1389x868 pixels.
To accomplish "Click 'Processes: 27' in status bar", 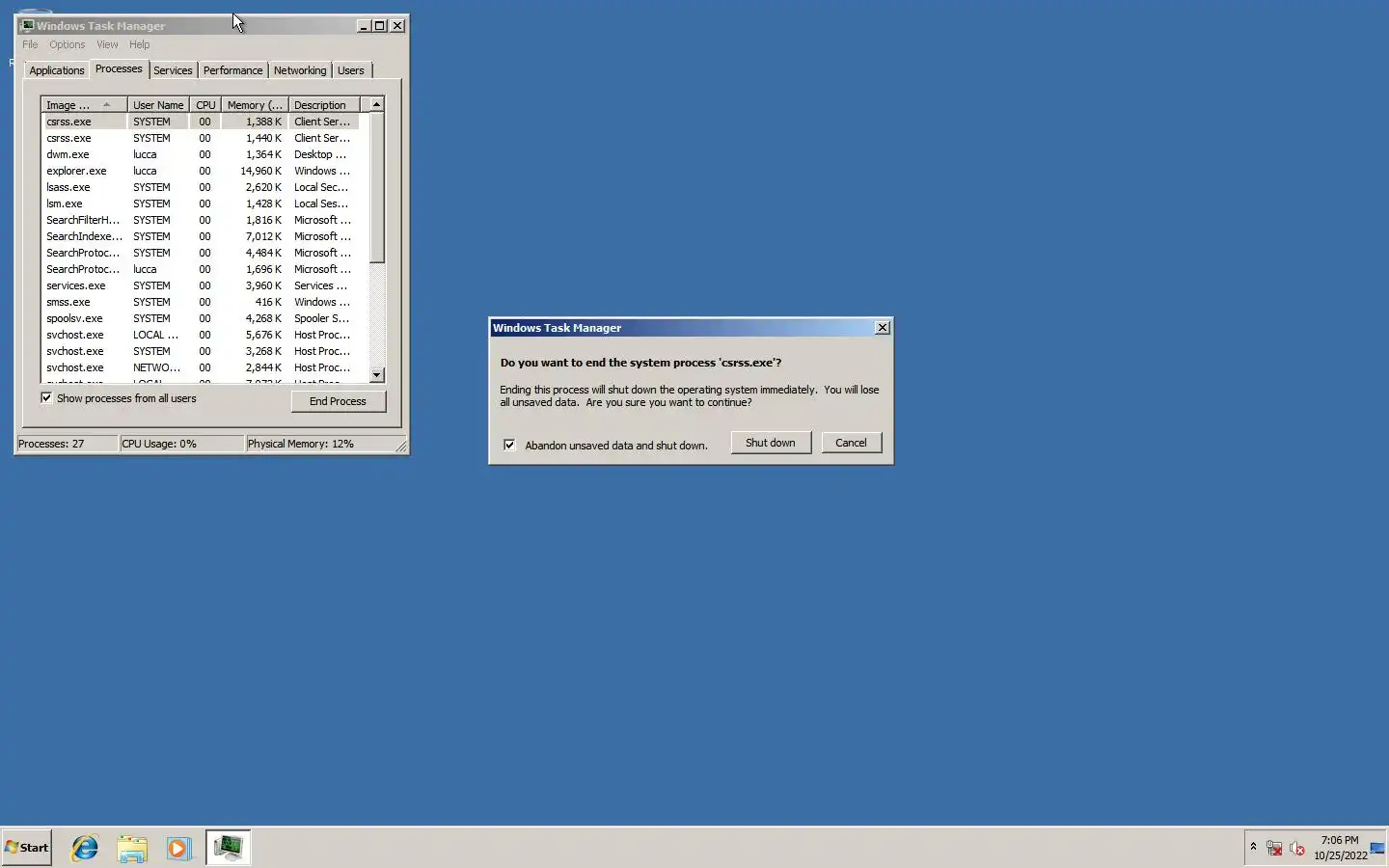I will coord(51,444).
